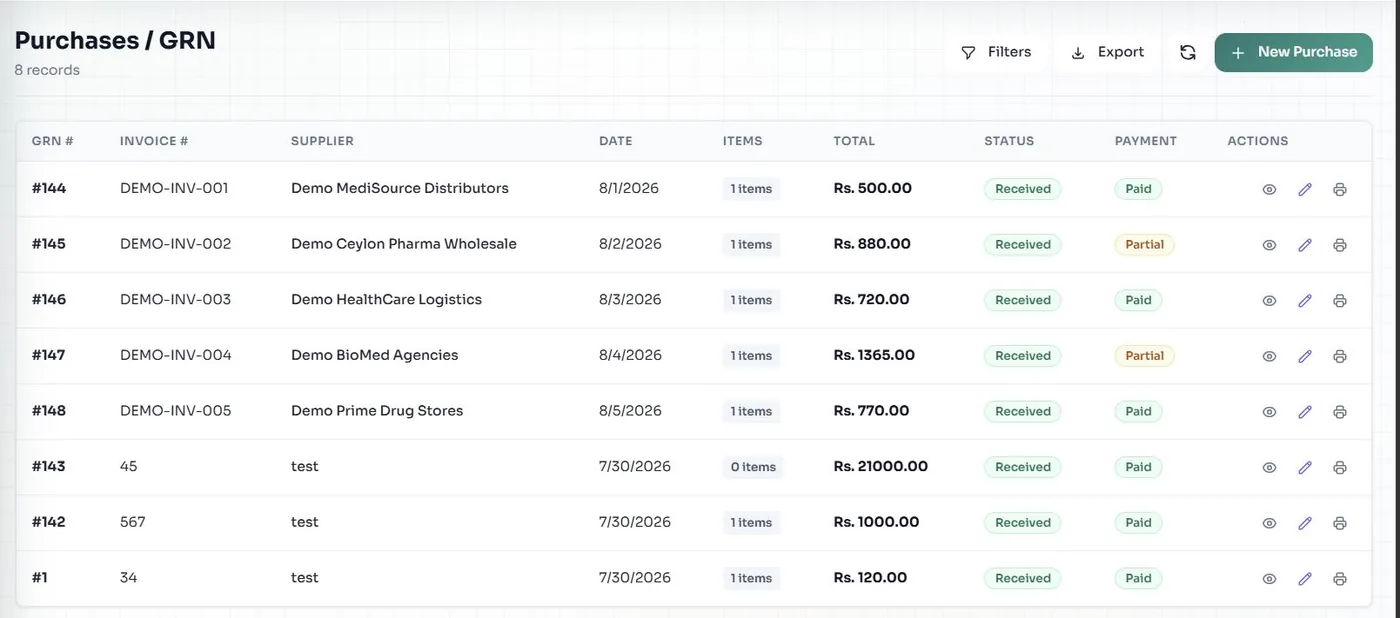View details of GRN #144
Image resolution: width=1400 pixels, height=618 pixels.
tap(1269, 189)
